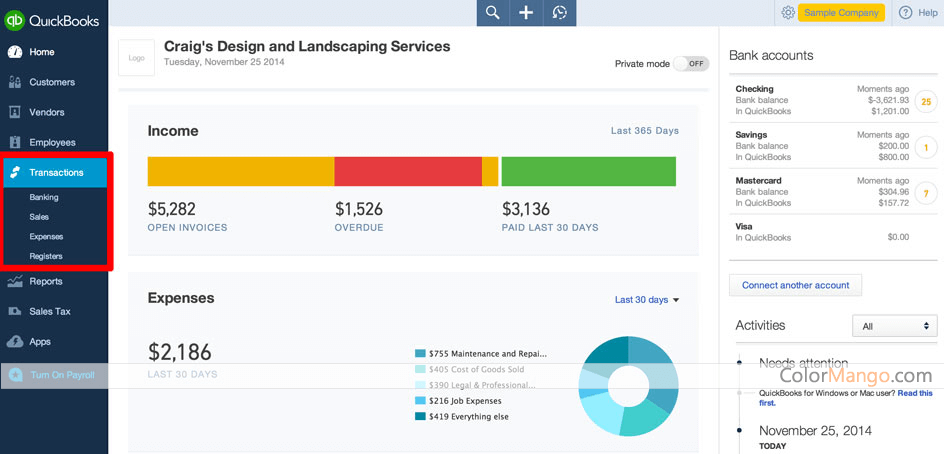Screen dimensions: 944x454
Task: Open Sales under Transactions
Action: (x=39, y=217)
